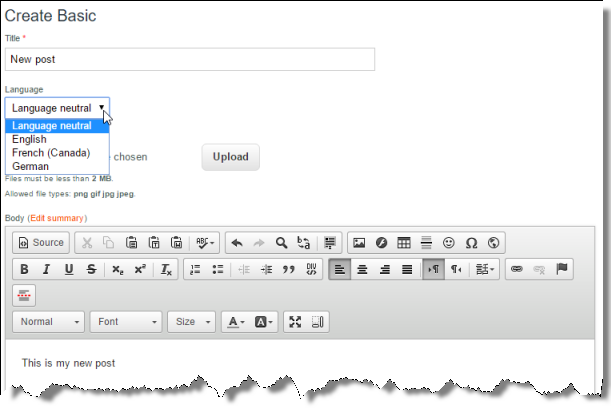The image size is (611, 408).
Task: Click the Upload button
Action: [x=230, y=157]
